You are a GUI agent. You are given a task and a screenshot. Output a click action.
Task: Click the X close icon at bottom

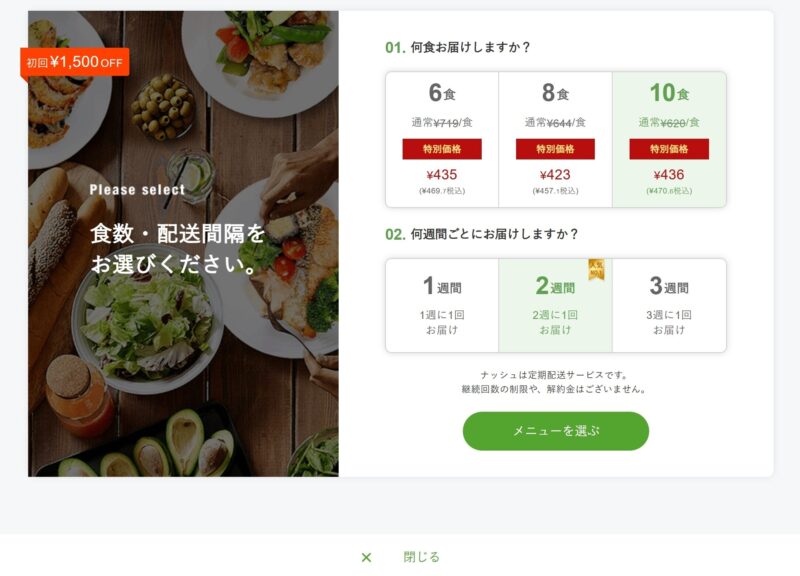tap(366, 557)
